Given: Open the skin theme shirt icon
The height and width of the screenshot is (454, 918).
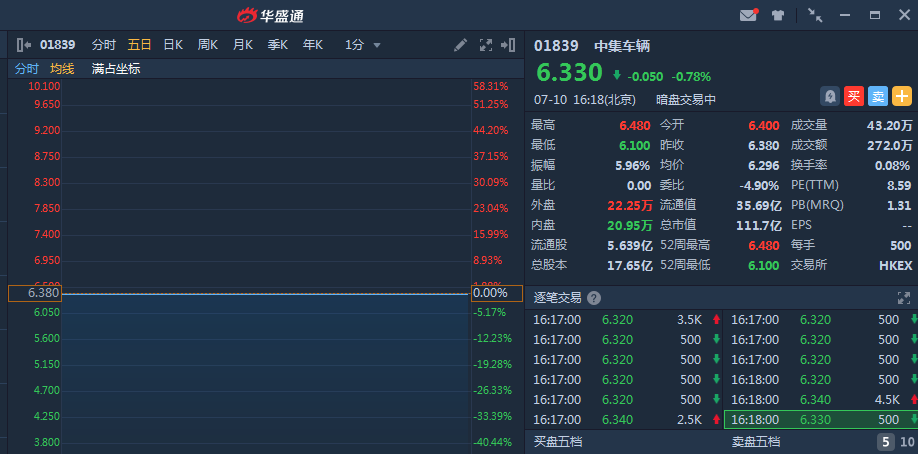Looking at the screenshot, I should point(777,15).
